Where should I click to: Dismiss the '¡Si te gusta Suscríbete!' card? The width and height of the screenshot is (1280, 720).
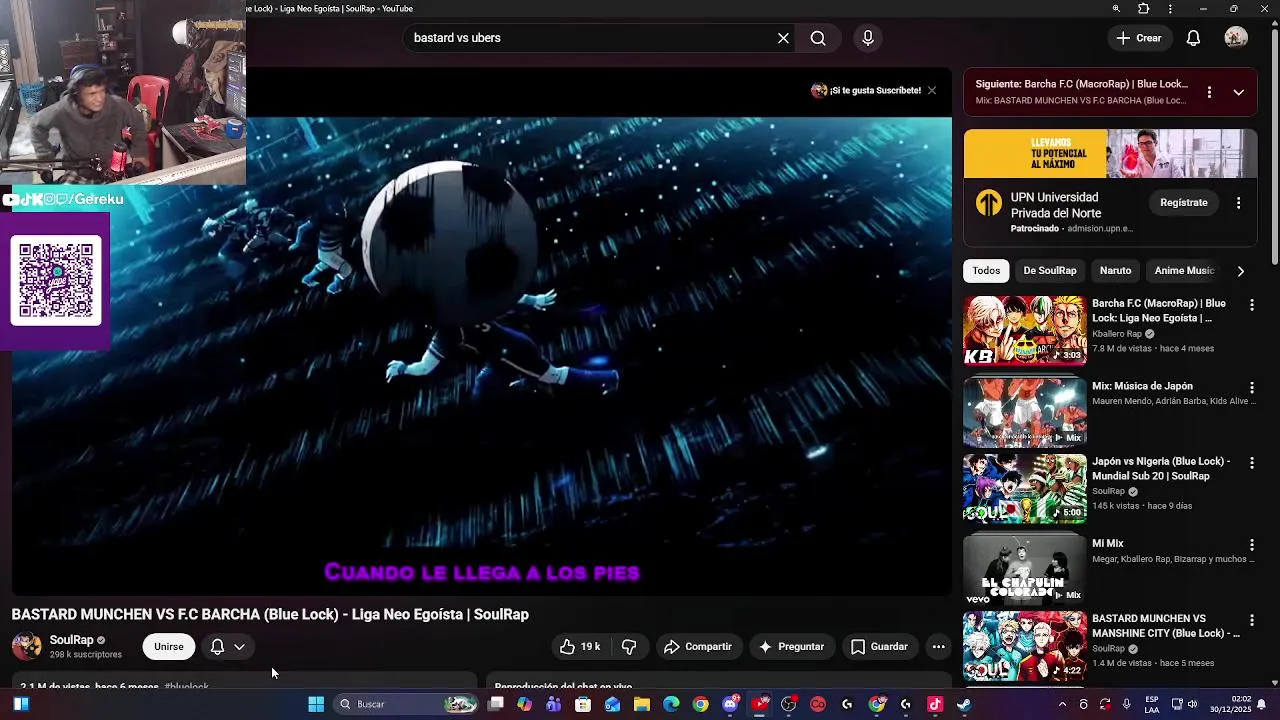point(932,90)
